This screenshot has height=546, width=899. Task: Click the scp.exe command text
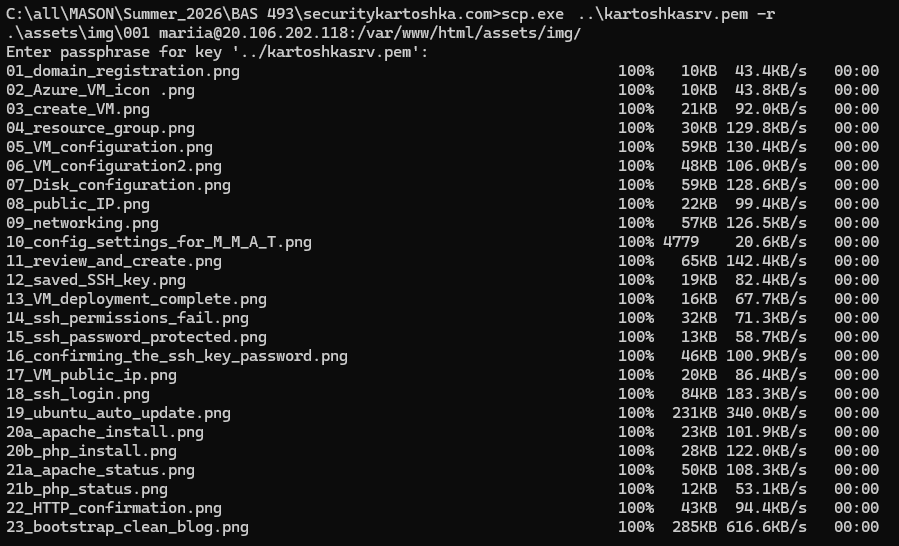pos(533,14)
